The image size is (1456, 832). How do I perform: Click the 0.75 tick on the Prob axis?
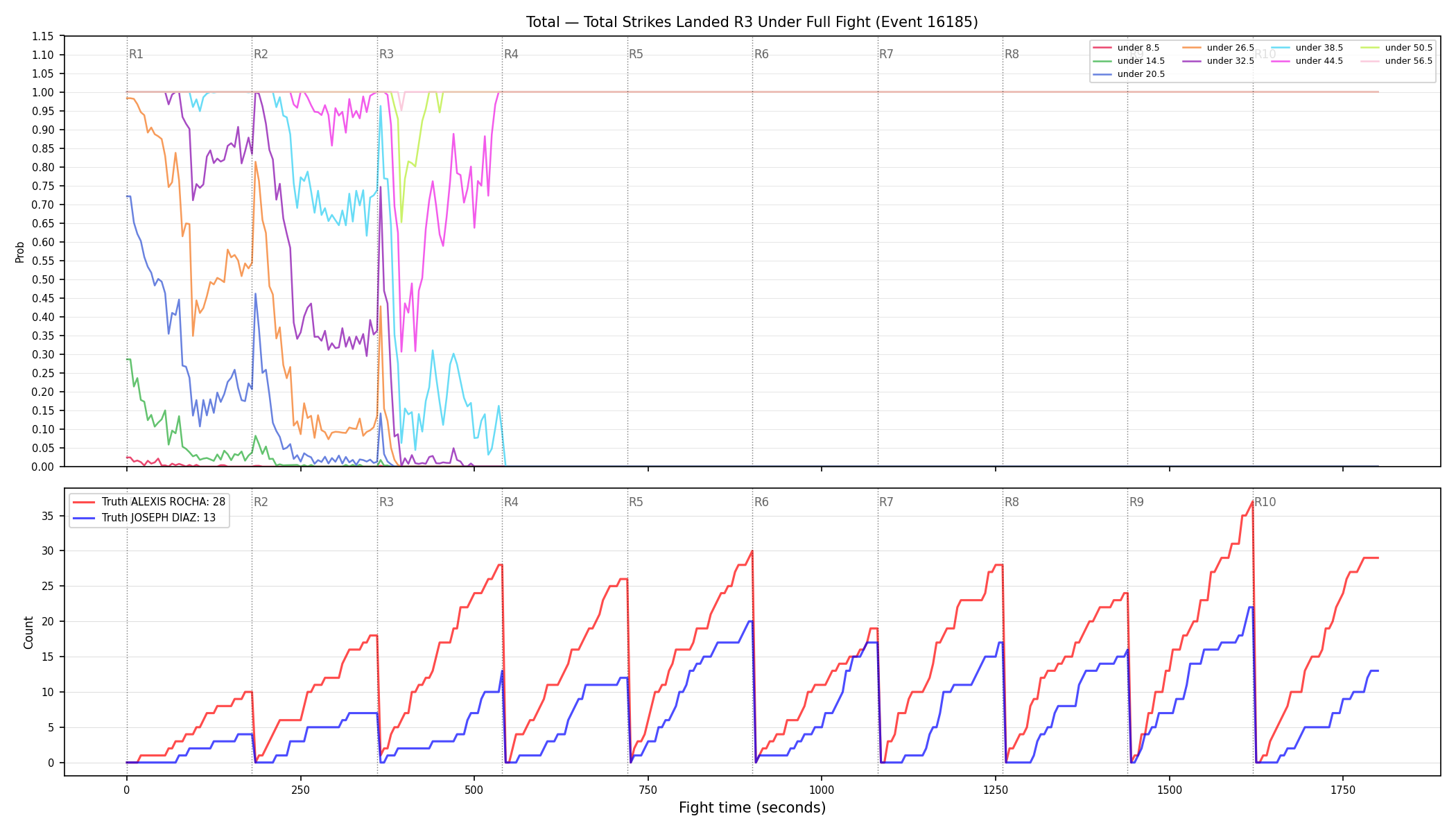(x=43, y=186)
